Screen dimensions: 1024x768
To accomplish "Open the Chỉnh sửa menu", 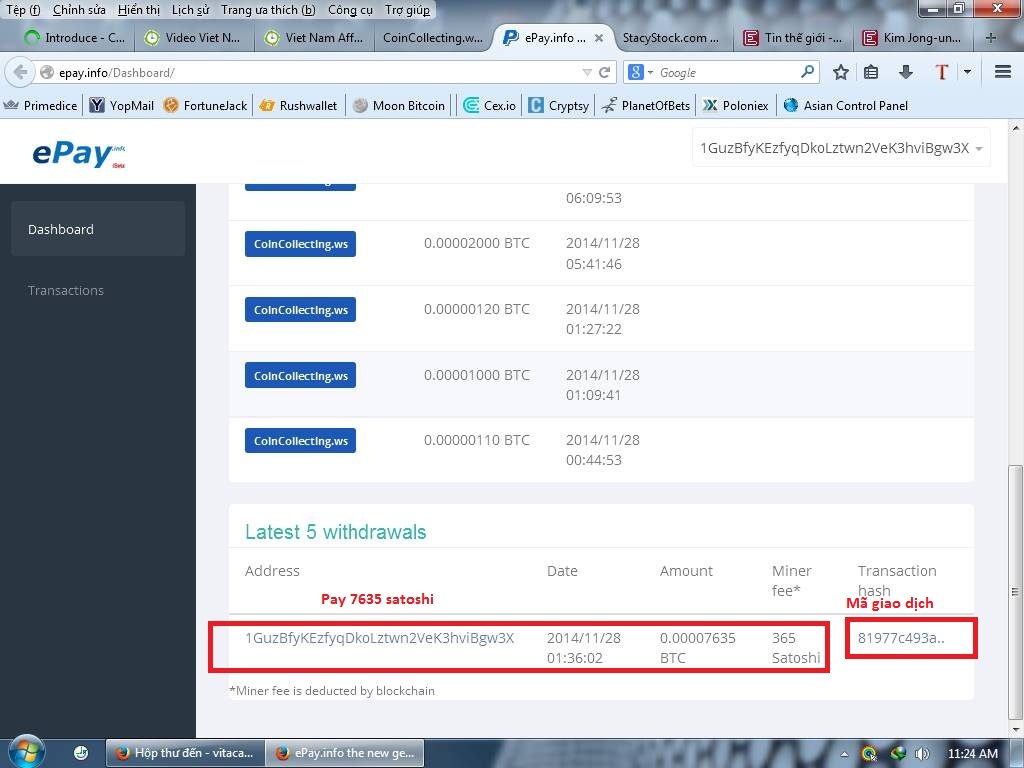I will click(x=79, y=10).
